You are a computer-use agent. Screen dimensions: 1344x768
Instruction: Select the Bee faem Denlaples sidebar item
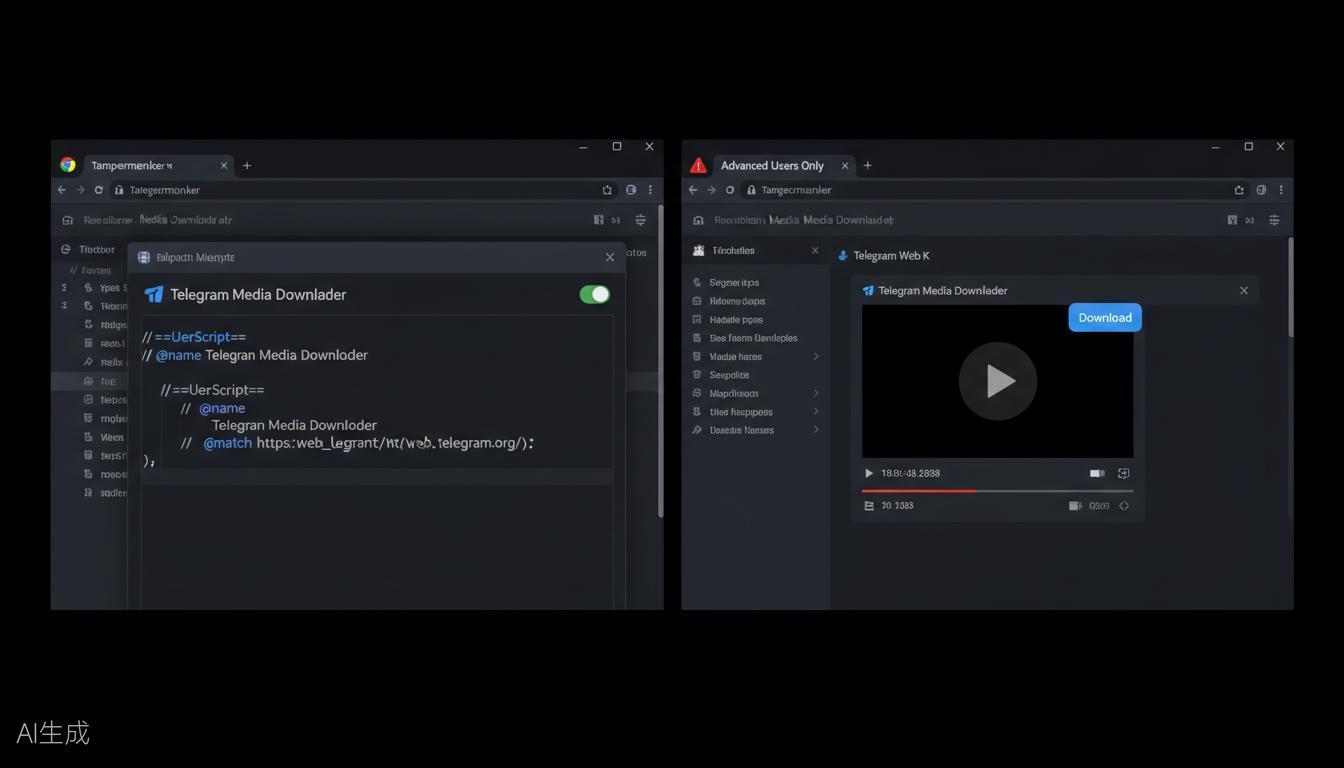pyautogui.click(x=753, y=338)
